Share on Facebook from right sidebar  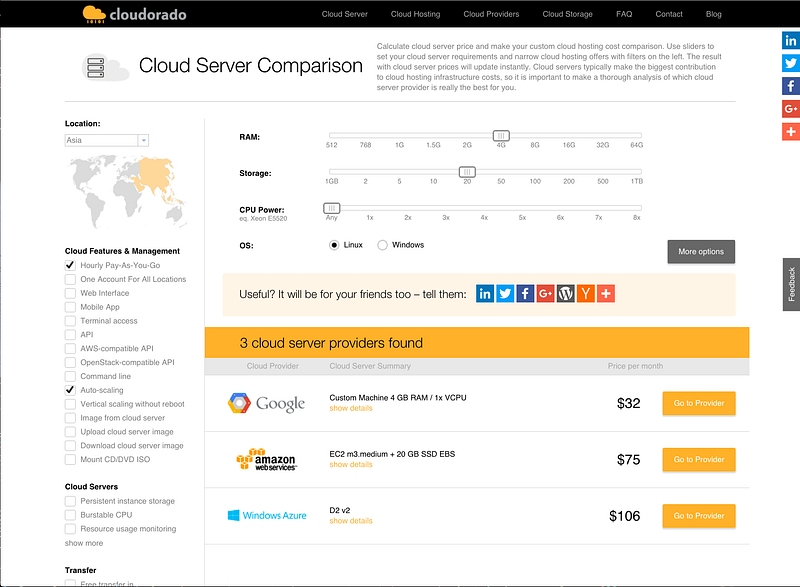(x=790, y=86)
